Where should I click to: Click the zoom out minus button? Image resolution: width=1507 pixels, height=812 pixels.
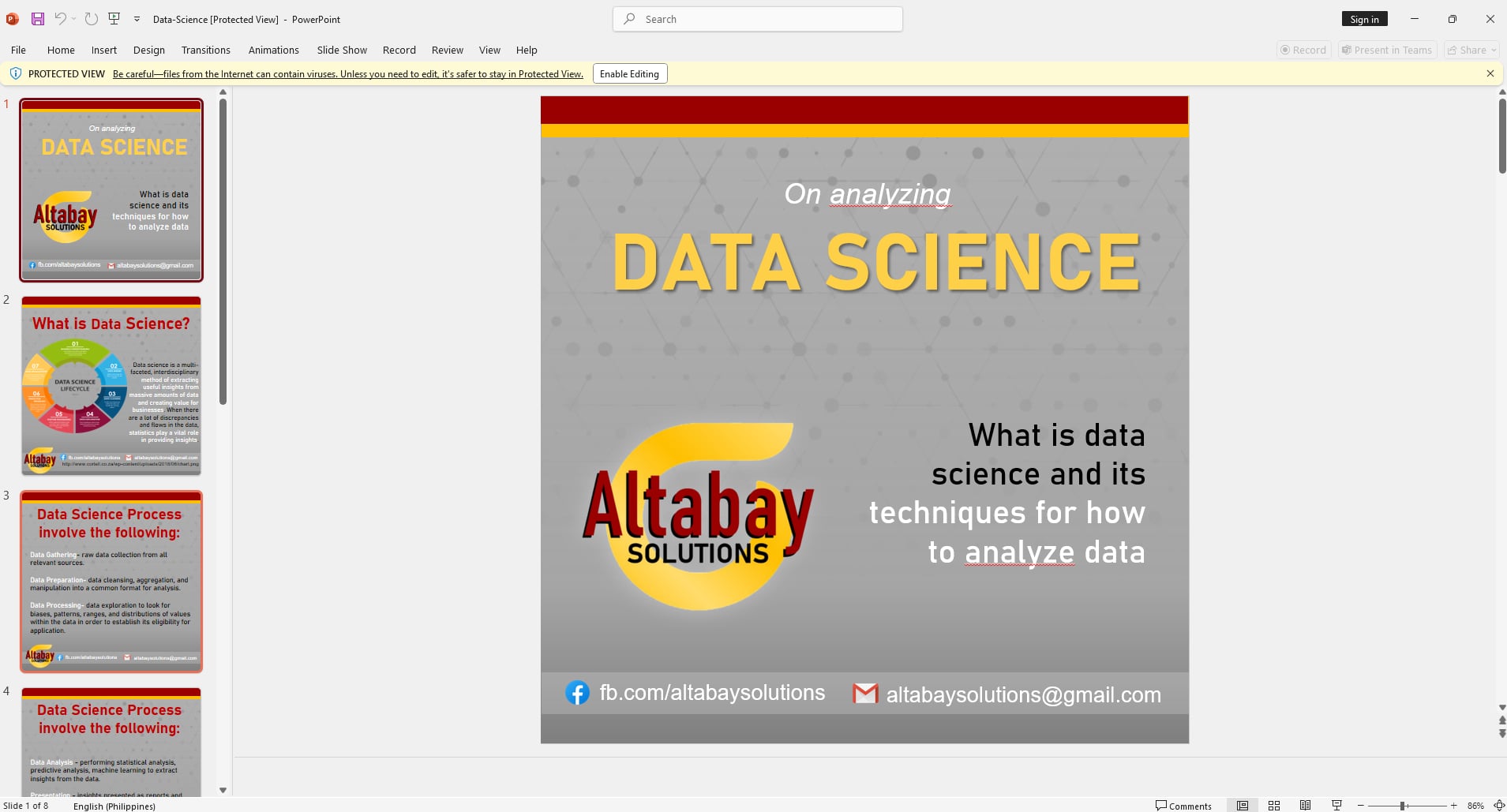click(x=1361, y=806)
